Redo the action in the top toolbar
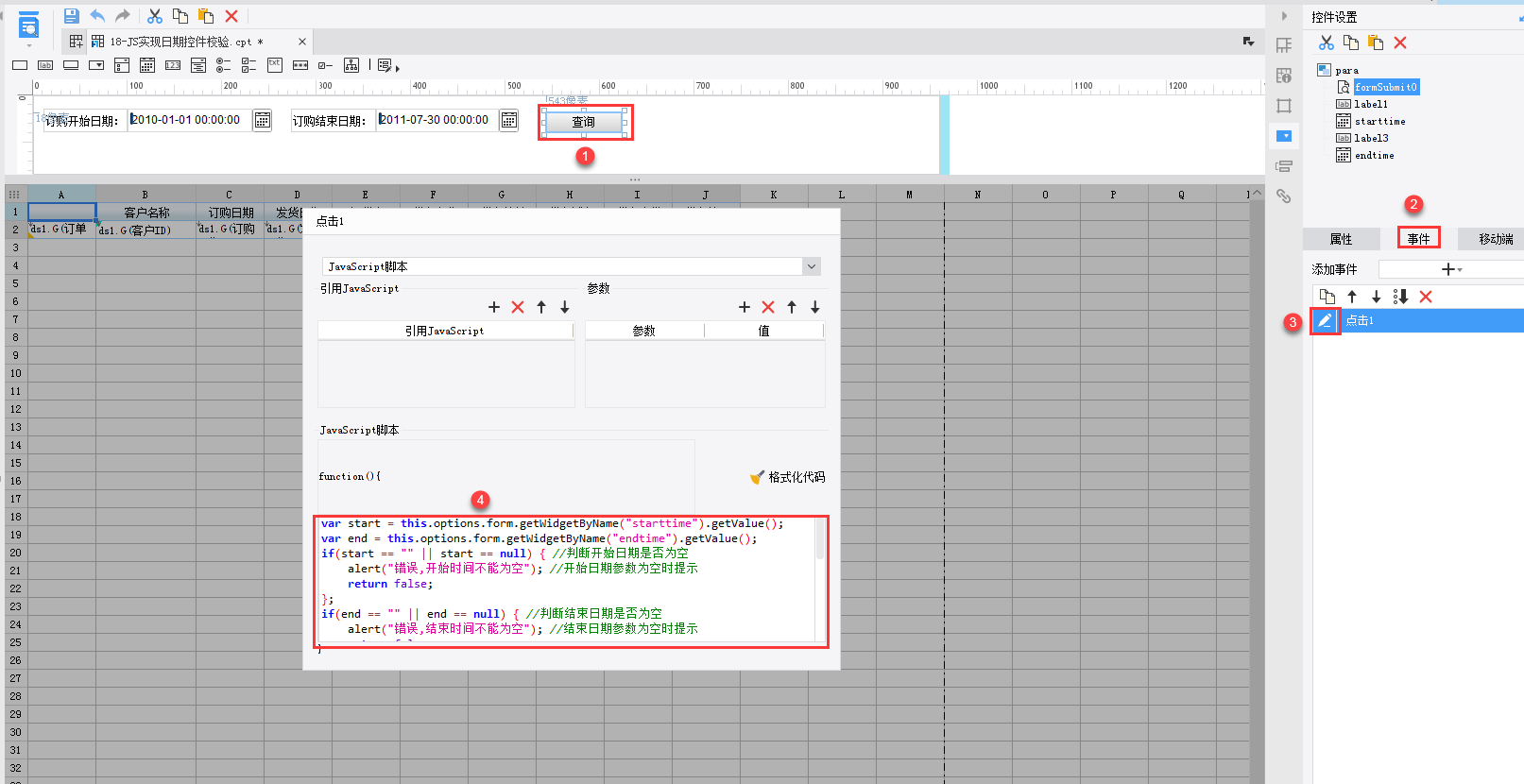The image size is (1524, 784). tap(123, 16)
